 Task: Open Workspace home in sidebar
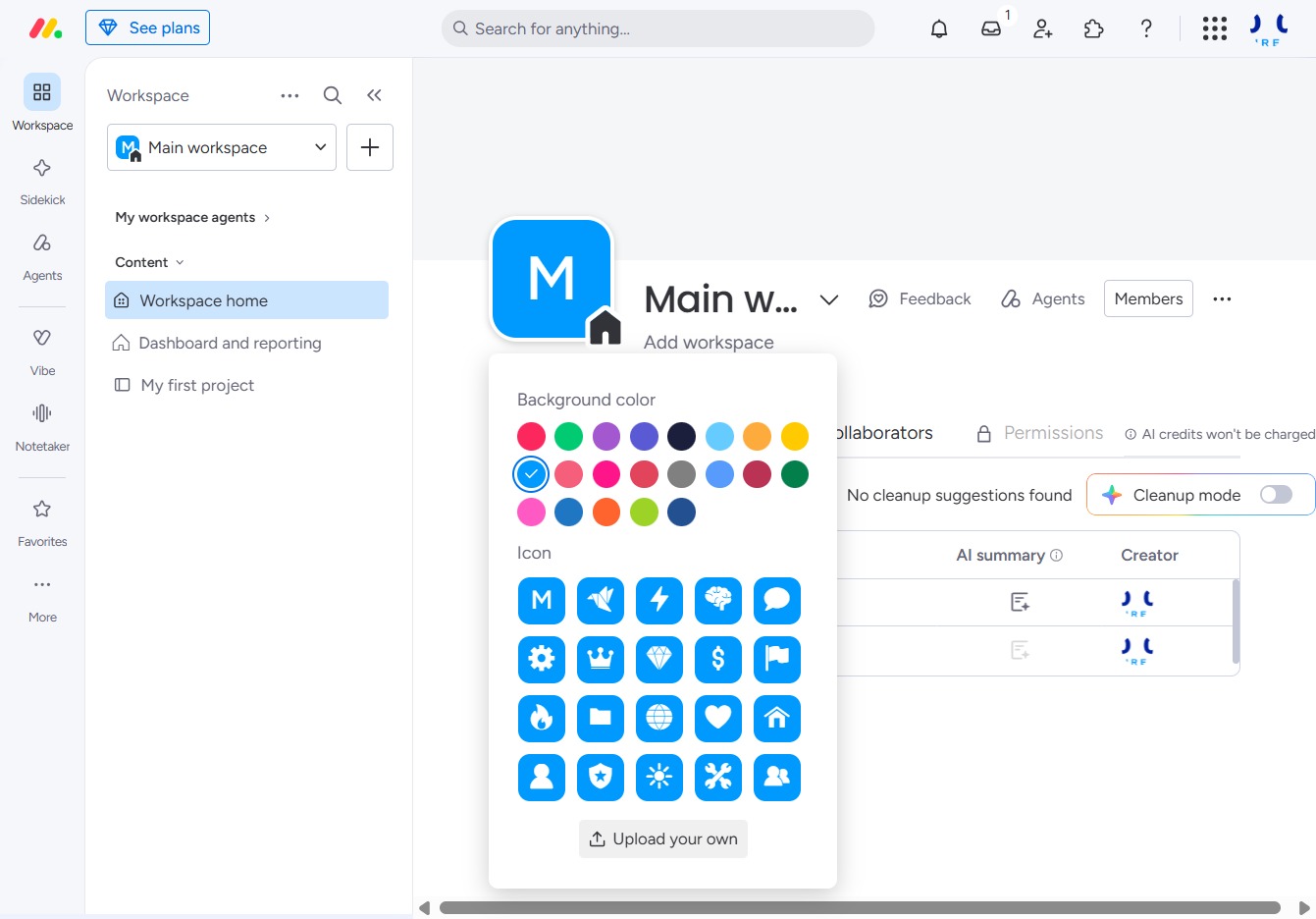click(x=246, y=300)
